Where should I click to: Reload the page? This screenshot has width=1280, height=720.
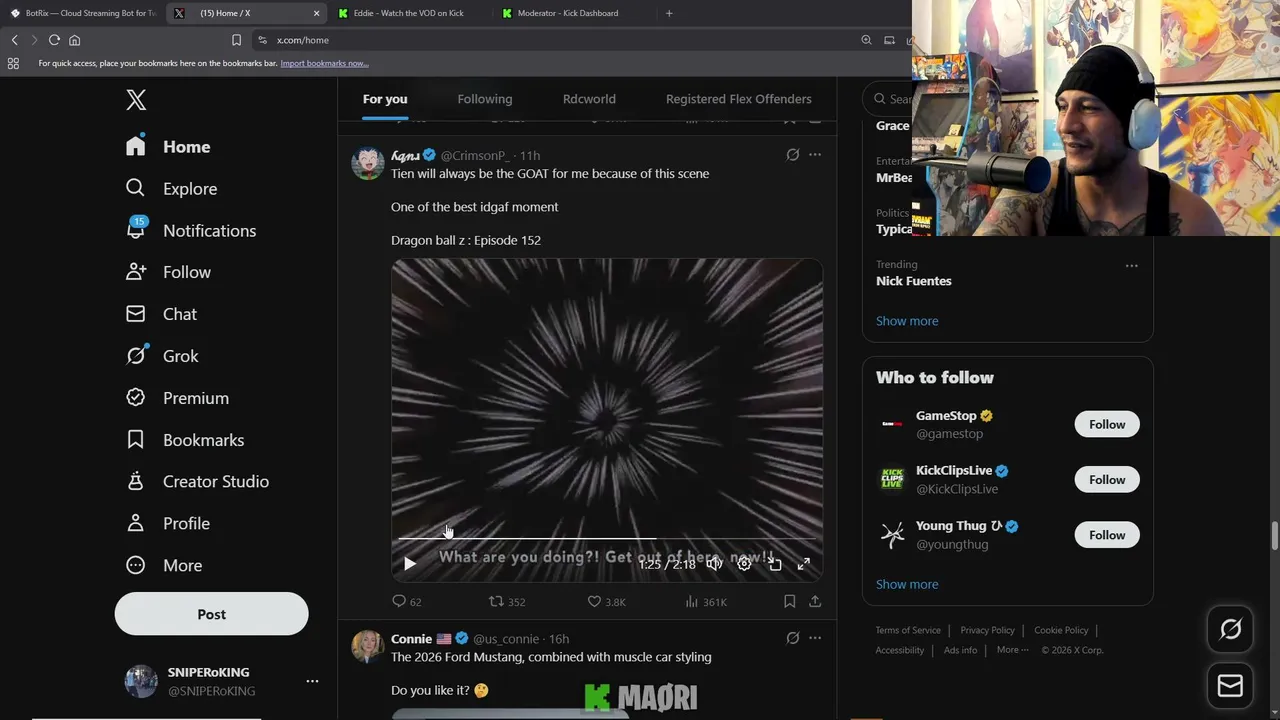[54, 40]
